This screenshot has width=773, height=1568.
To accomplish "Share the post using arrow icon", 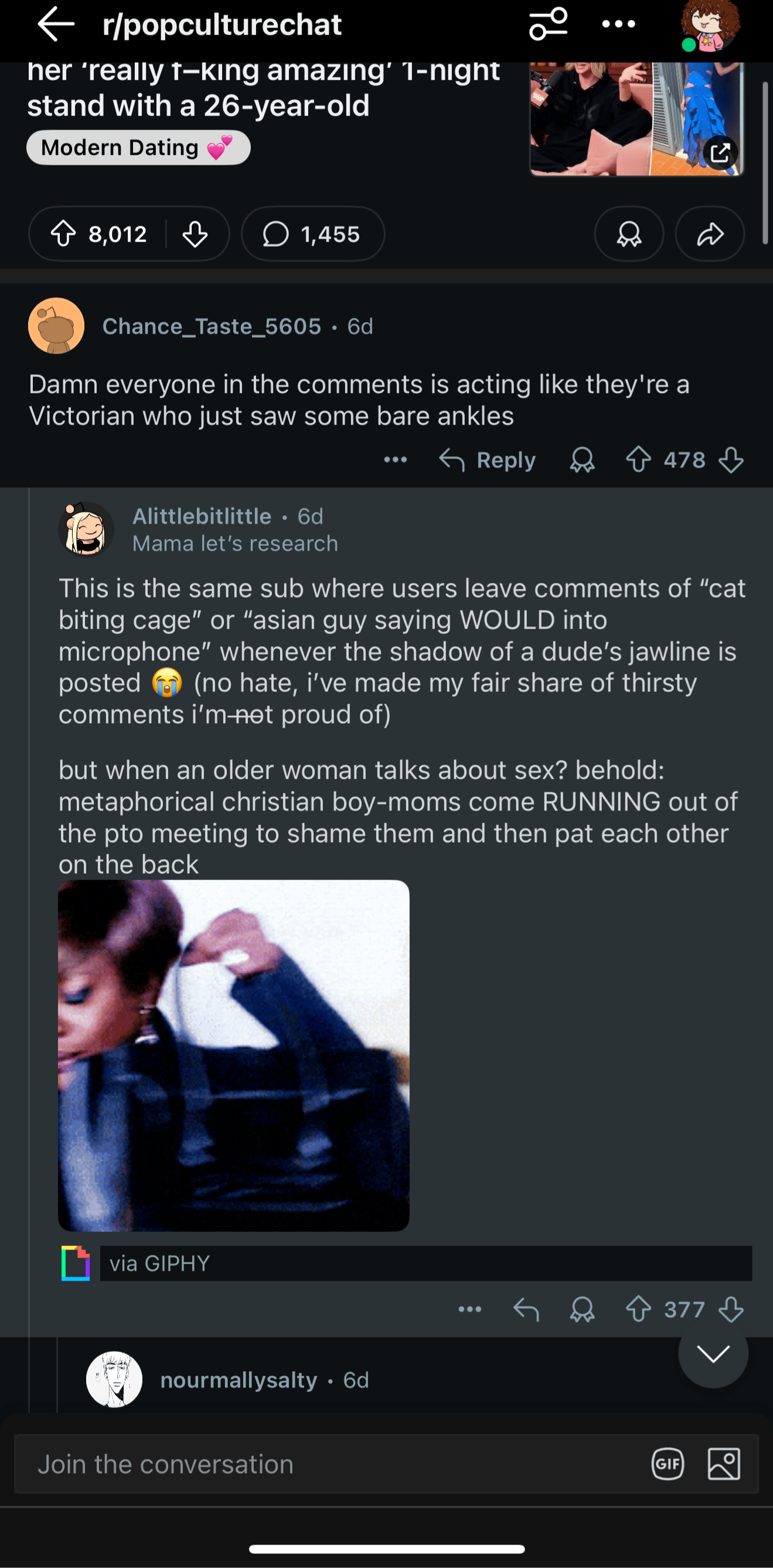I will [x=710, y=234].
